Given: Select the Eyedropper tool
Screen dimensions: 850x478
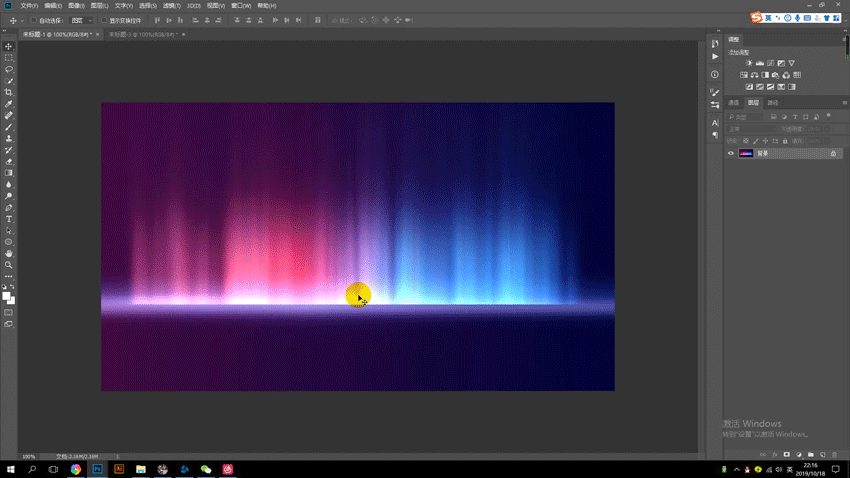Looking at the screenshot, I should pos(9,104).
